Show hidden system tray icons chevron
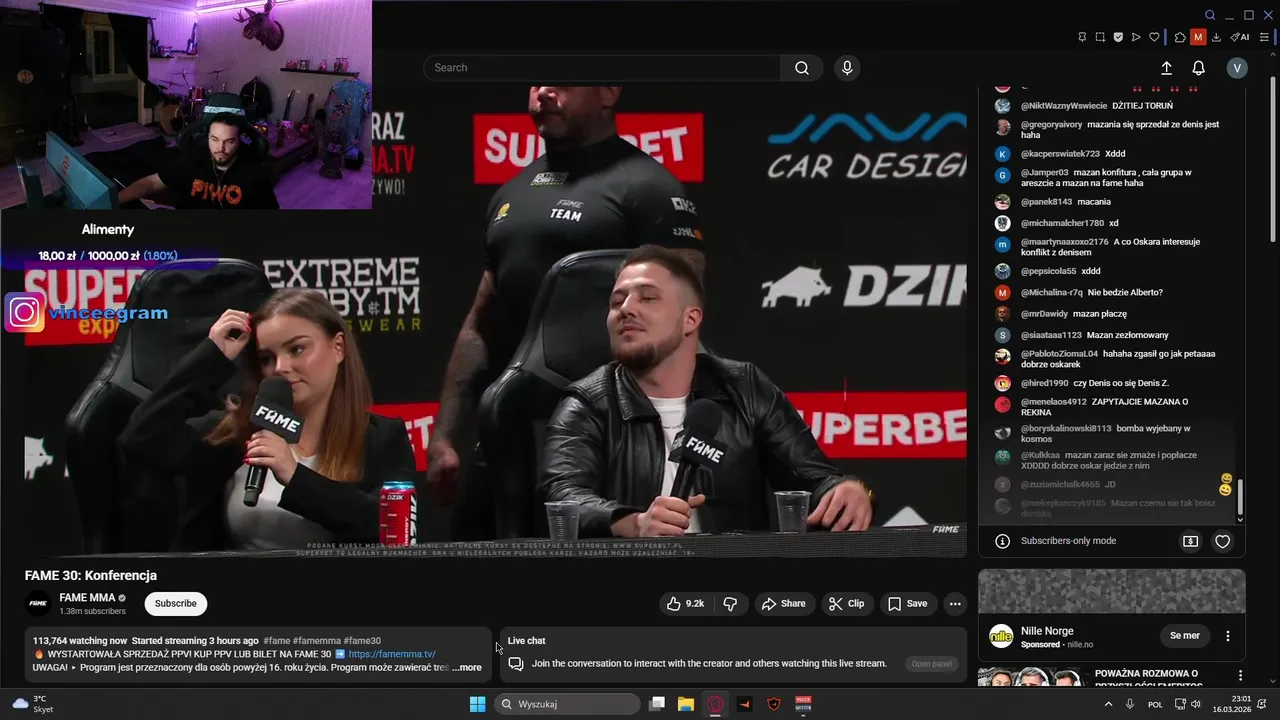Screen dimensions: 1280x720 pos(1108,704)
